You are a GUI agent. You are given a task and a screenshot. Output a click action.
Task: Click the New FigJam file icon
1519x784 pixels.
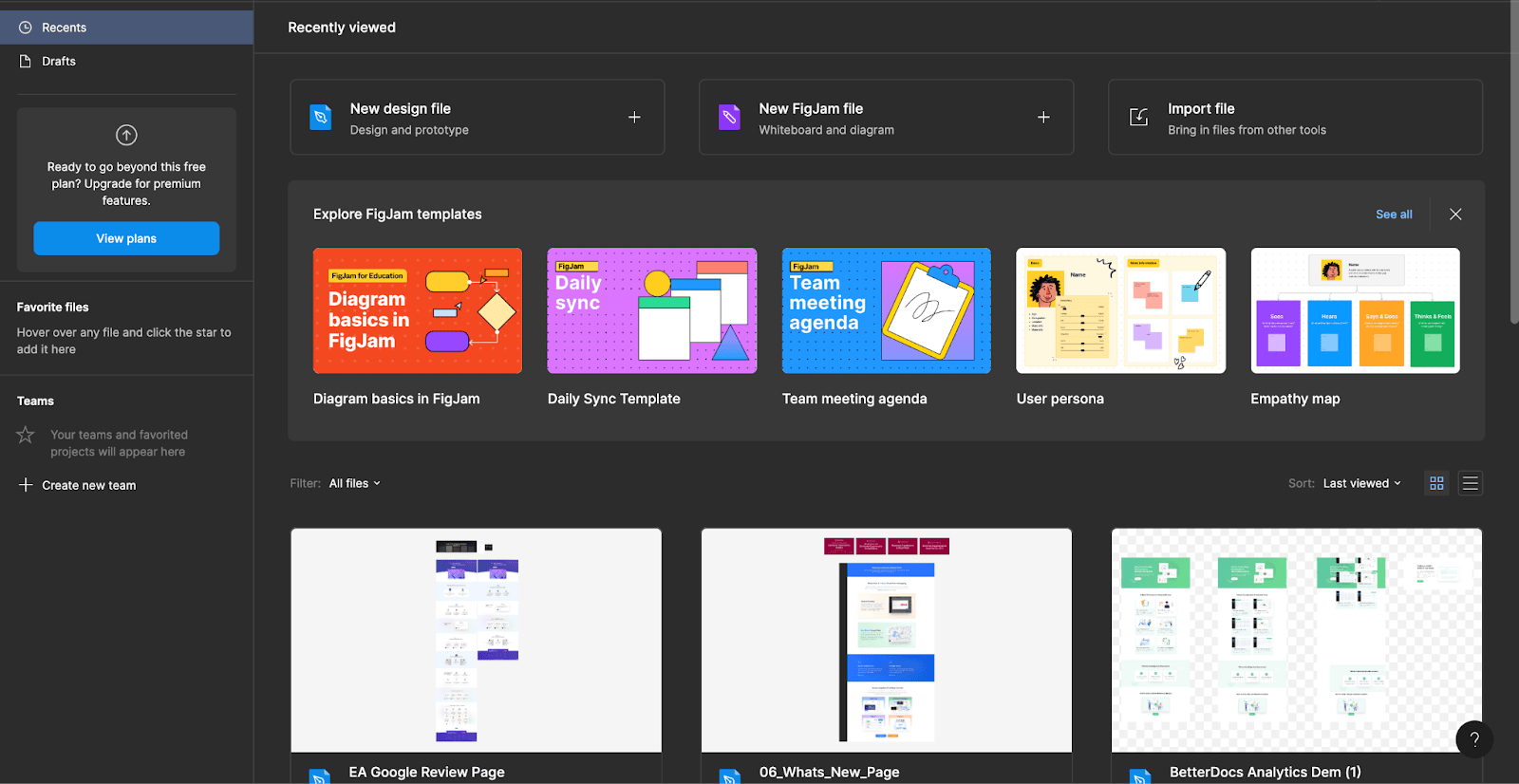[729, 118]
